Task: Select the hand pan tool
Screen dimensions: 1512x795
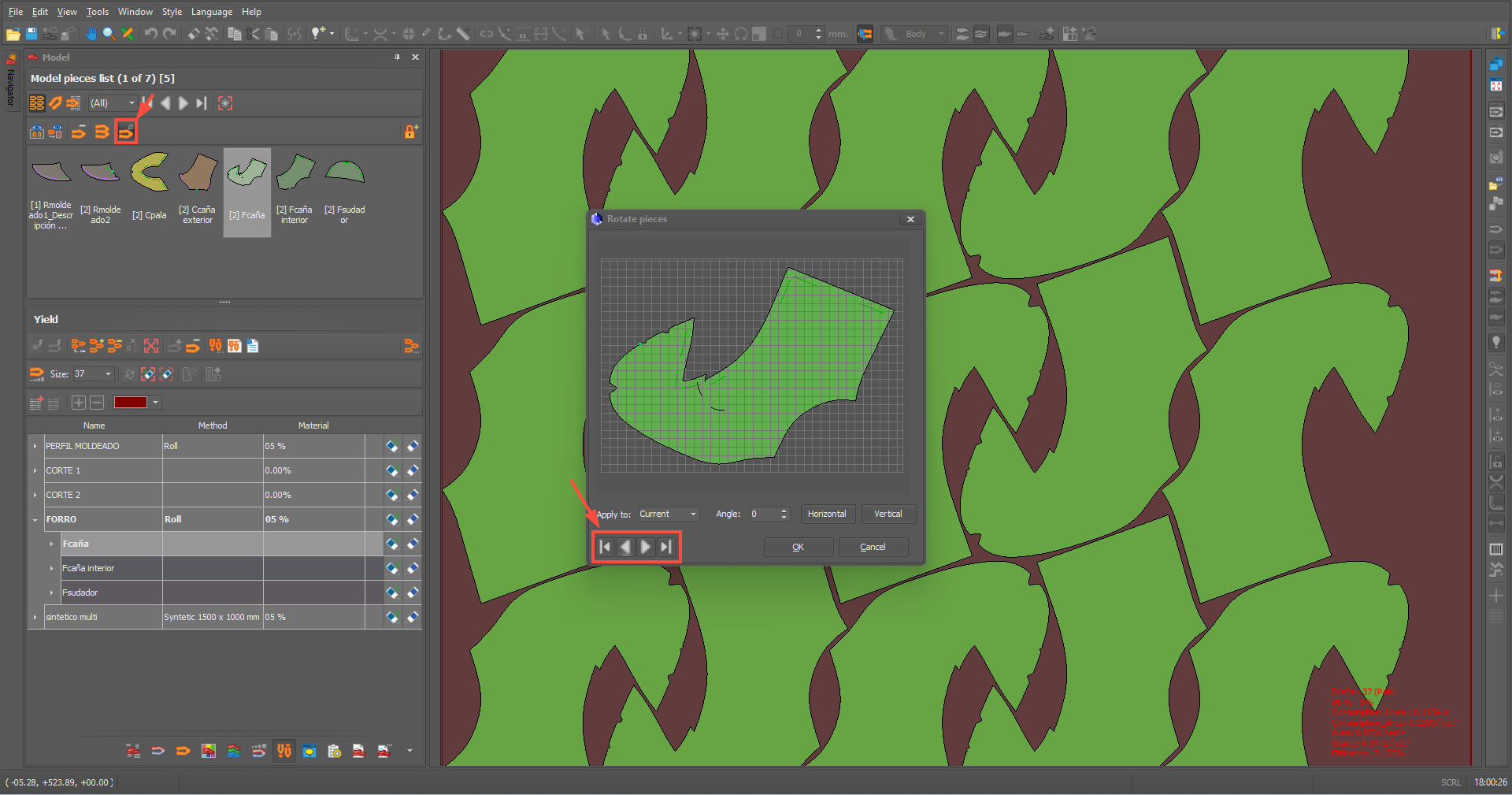Action: point(91,34)
